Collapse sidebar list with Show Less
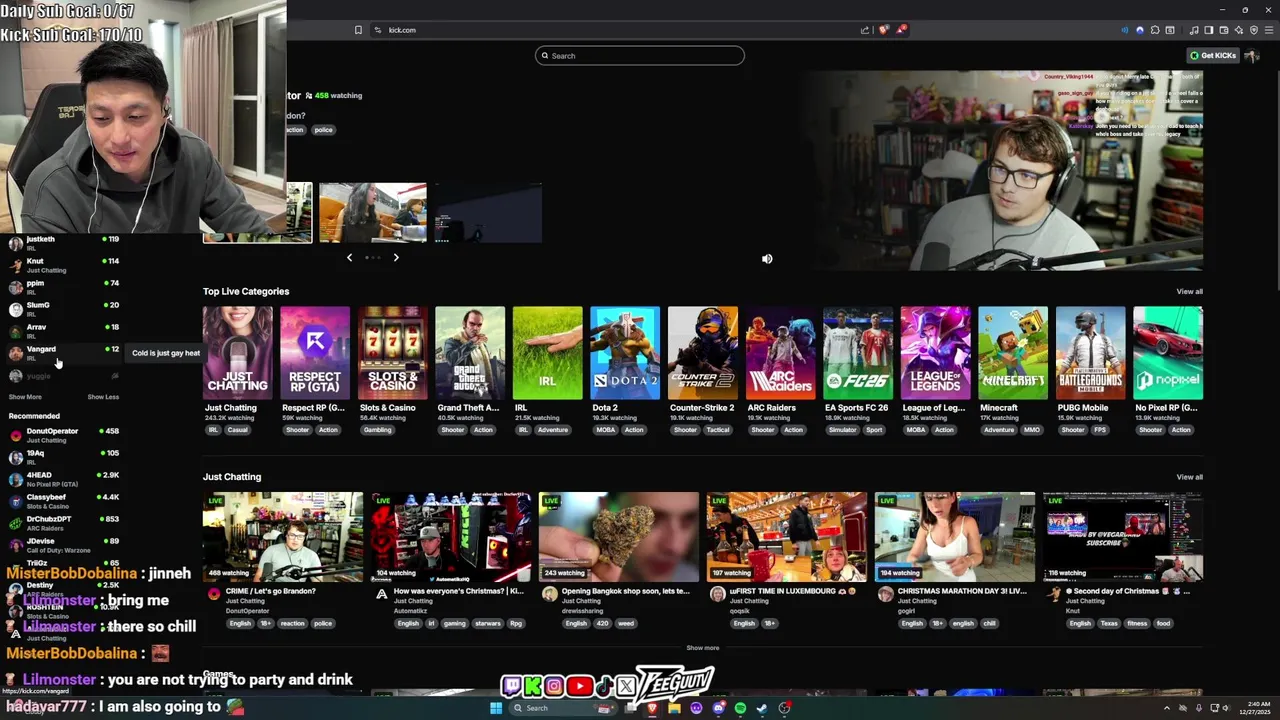 pyautogui.click(x=103, y=397)
